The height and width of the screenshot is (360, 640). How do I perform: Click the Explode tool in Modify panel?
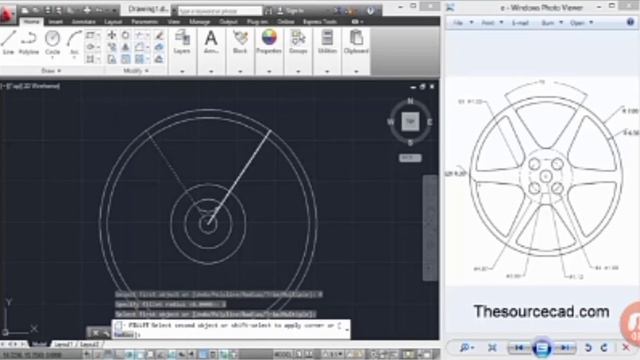pos(159,47)
